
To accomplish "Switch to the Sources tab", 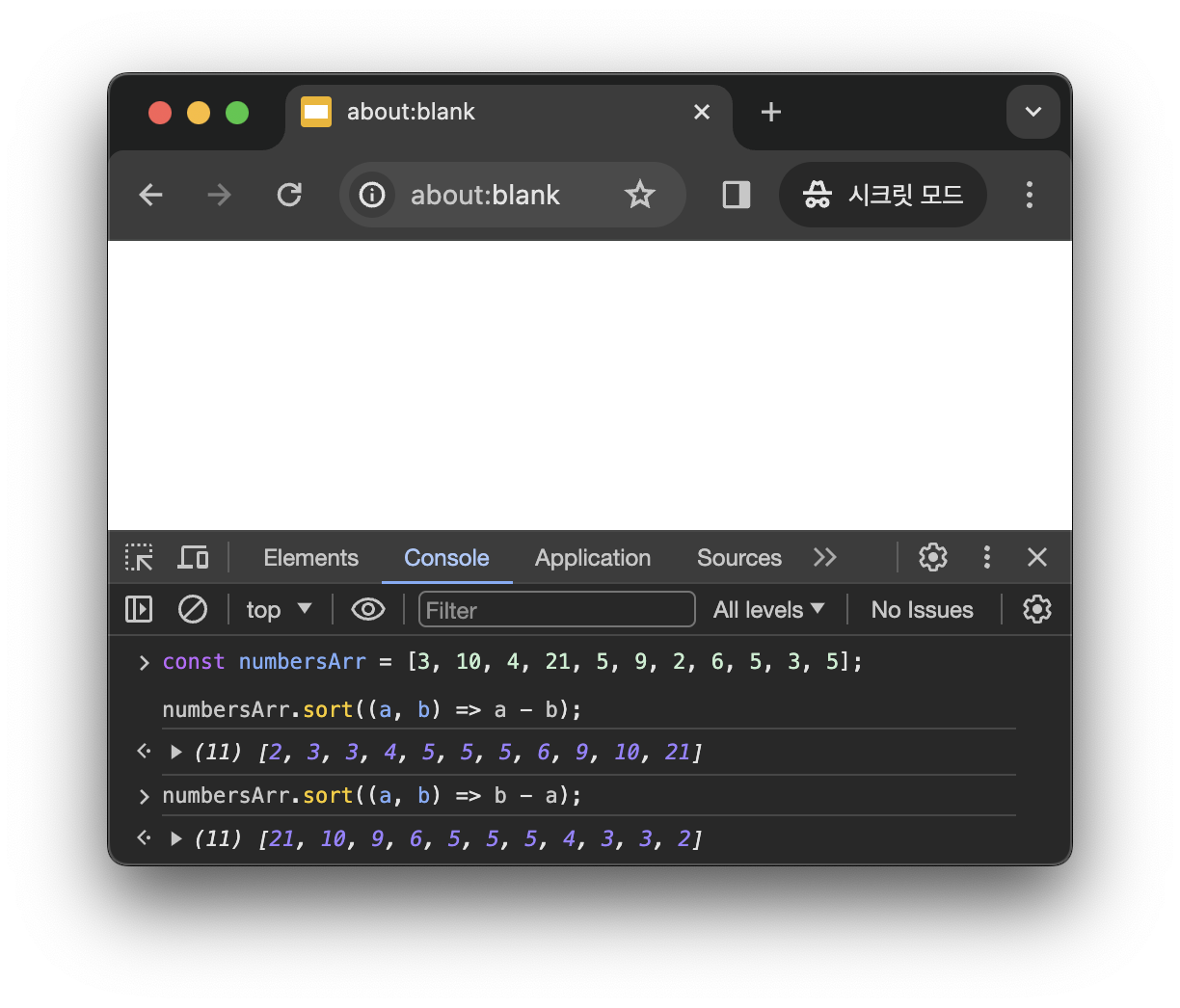I will (x=739, y=558).
